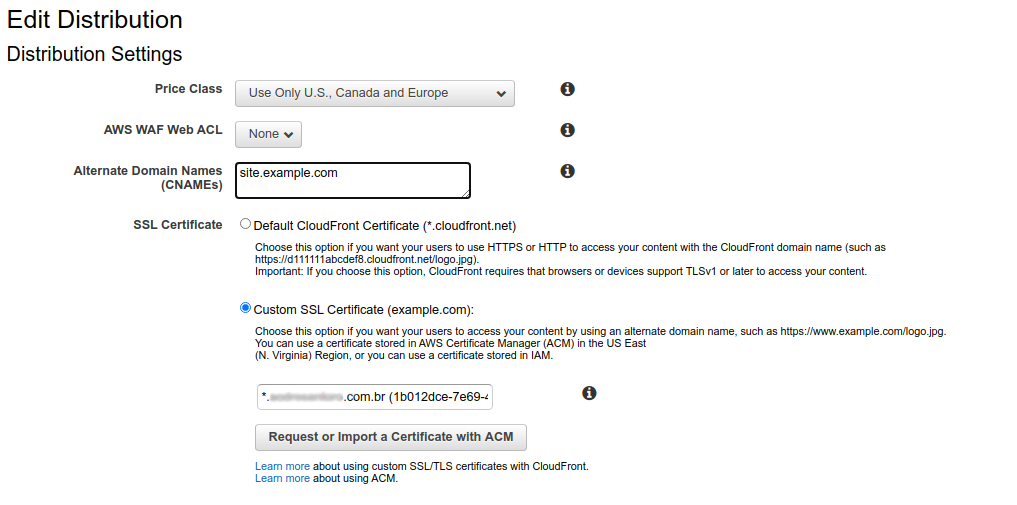Click the info icon beside Price Class

pos(567,89)
